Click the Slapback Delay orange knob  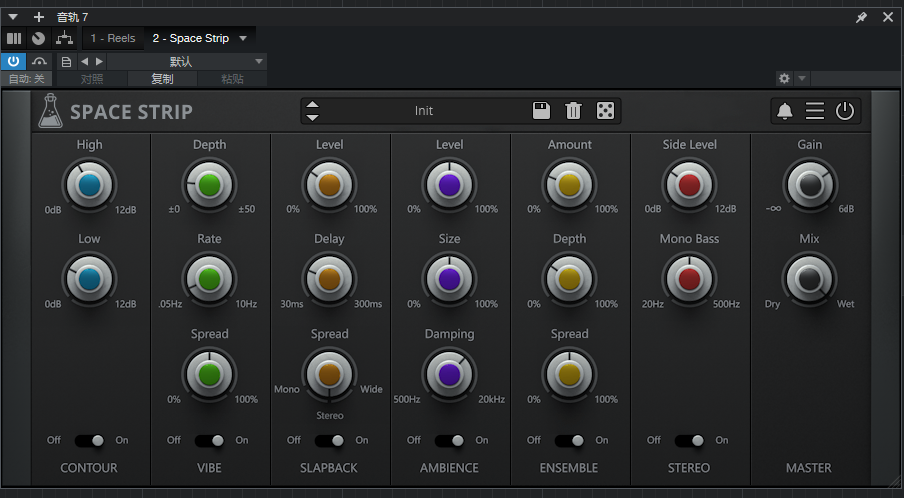(x=329, y=280)
